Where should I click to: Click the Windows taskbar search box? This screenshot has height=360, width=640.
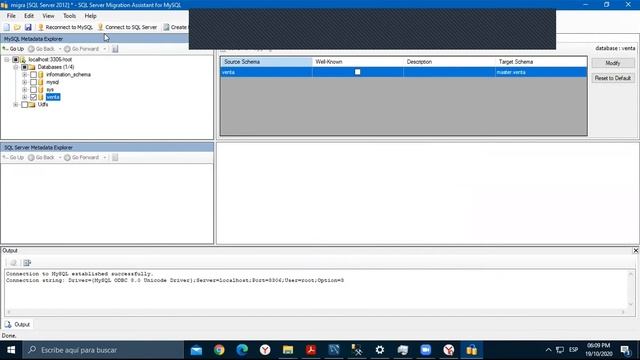coord(103,350)
